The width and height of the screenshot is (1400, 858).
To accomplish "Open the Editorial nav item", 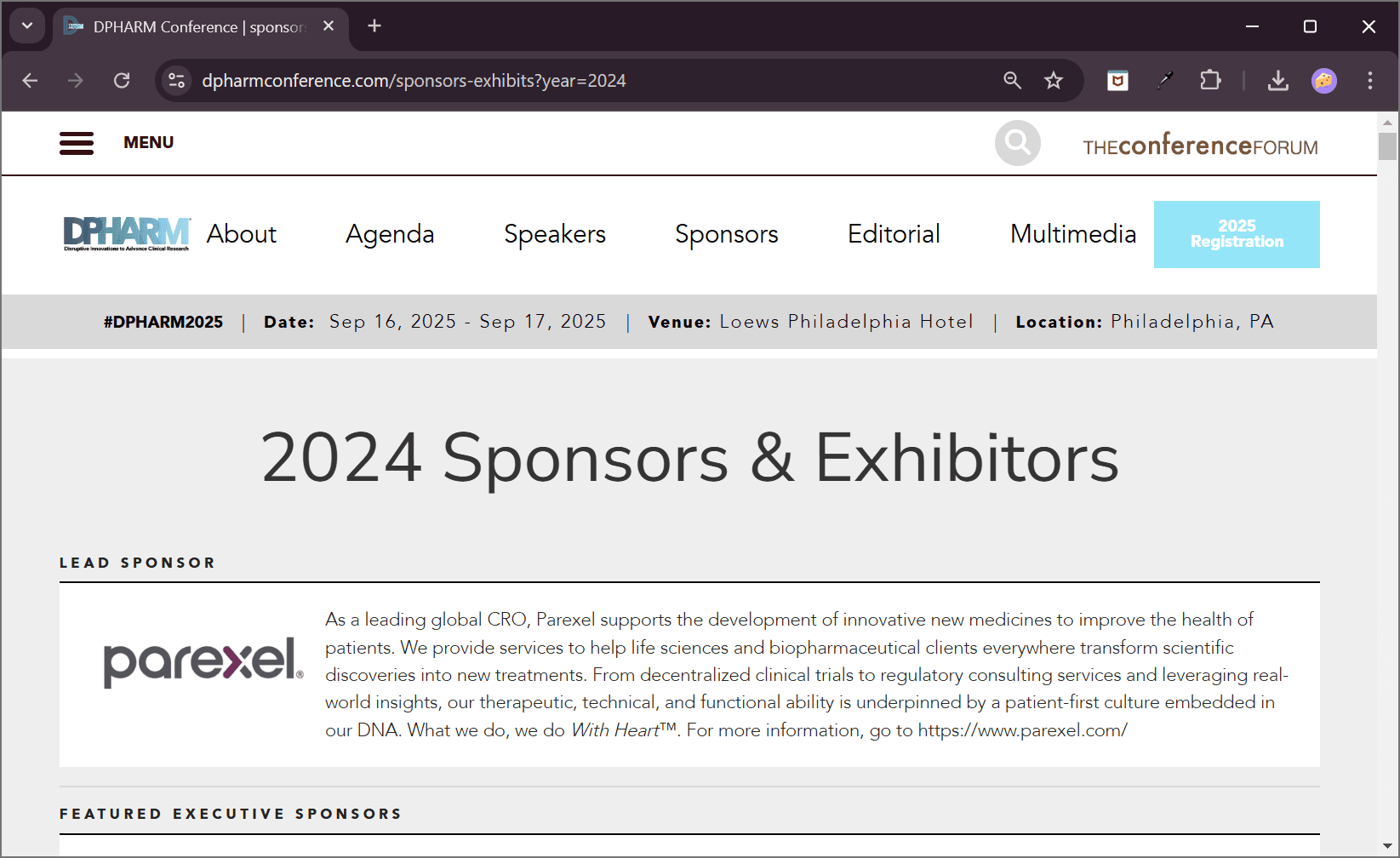I will tap(894, 234).
